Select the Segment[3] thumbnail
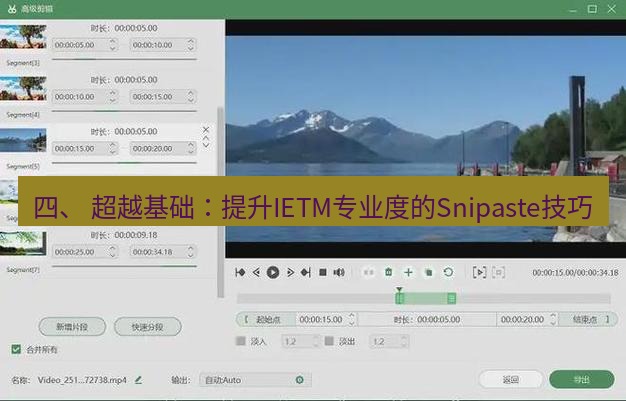The image size is (626, 401). click(23, 37)
